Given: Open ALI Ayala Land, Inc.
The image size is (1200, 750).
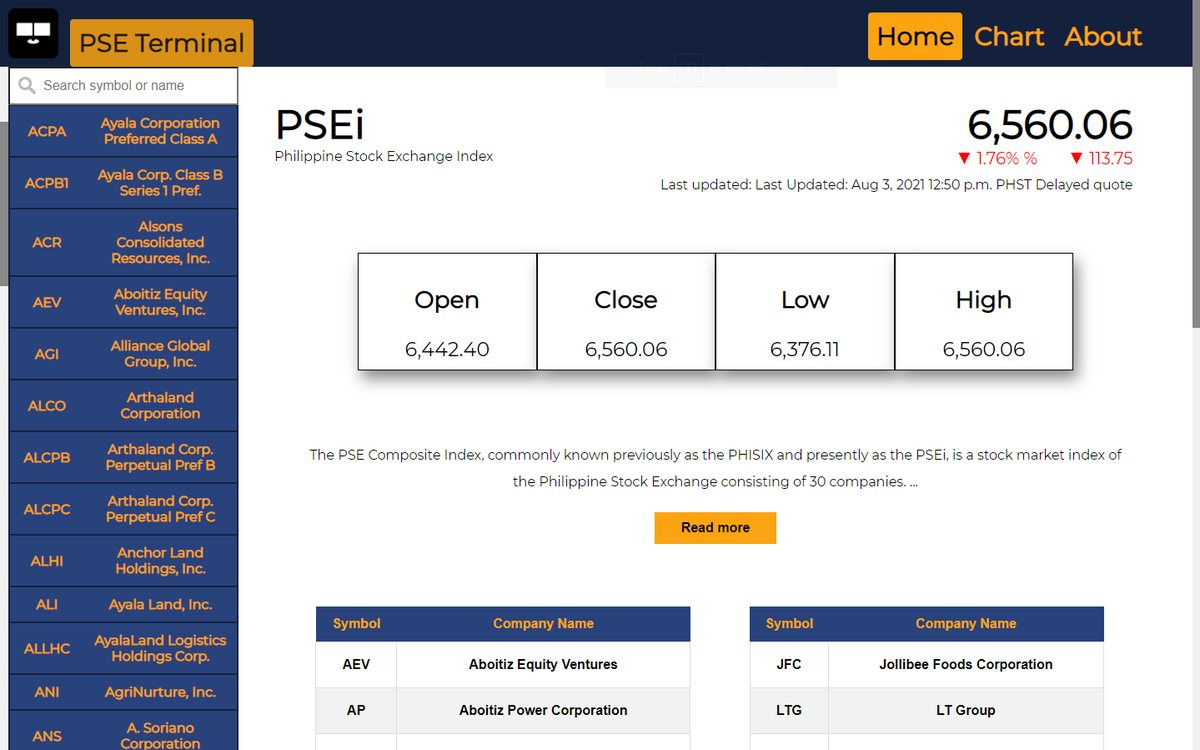Looking at the screenshot, I should [x=123, y=604].
